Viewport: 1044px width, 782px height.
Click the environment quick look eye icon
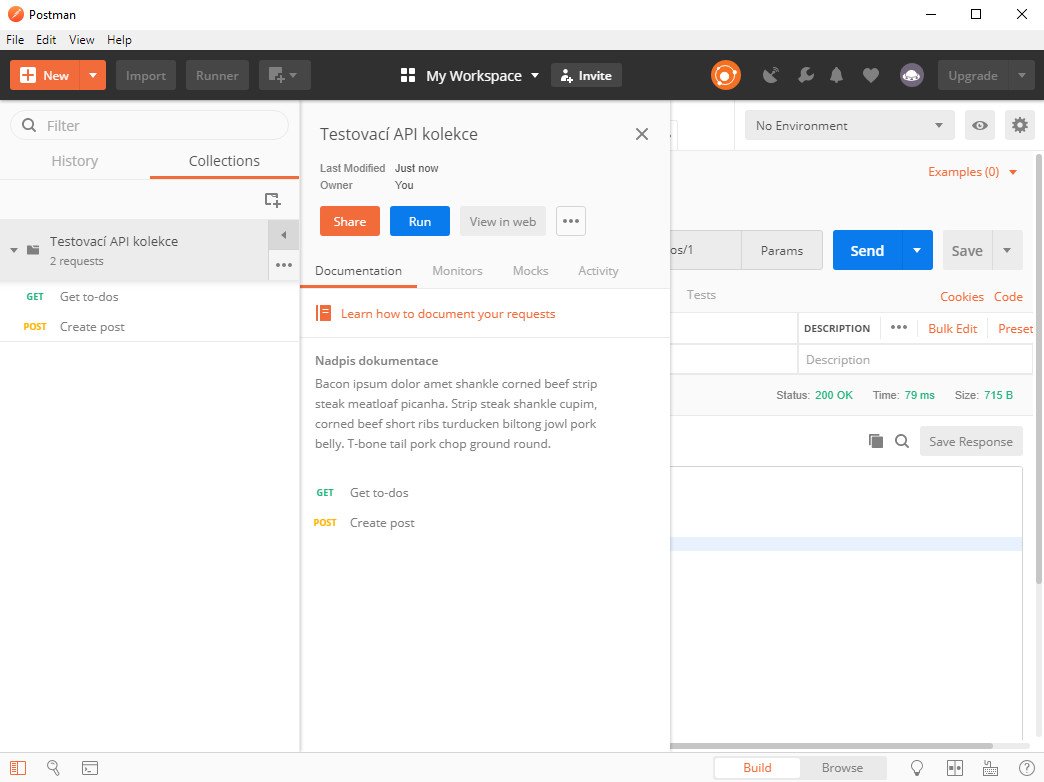click(x=979, y=125)
